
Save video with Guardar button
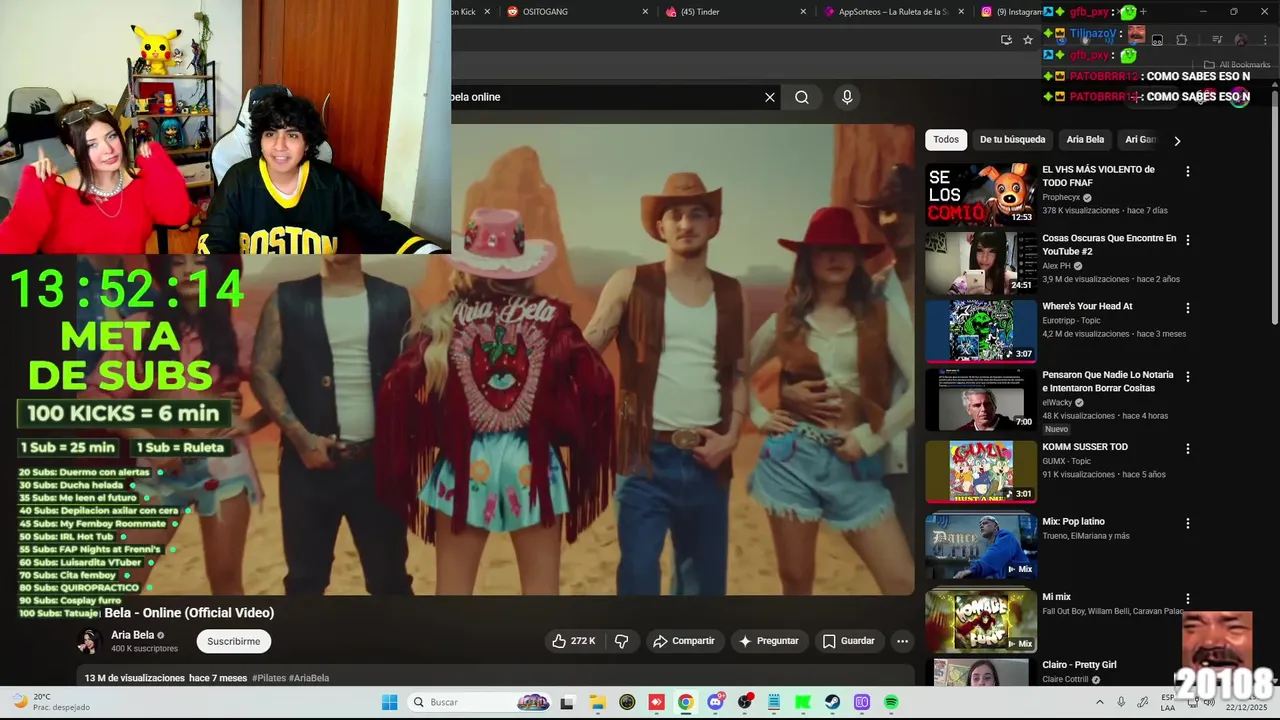848,641
